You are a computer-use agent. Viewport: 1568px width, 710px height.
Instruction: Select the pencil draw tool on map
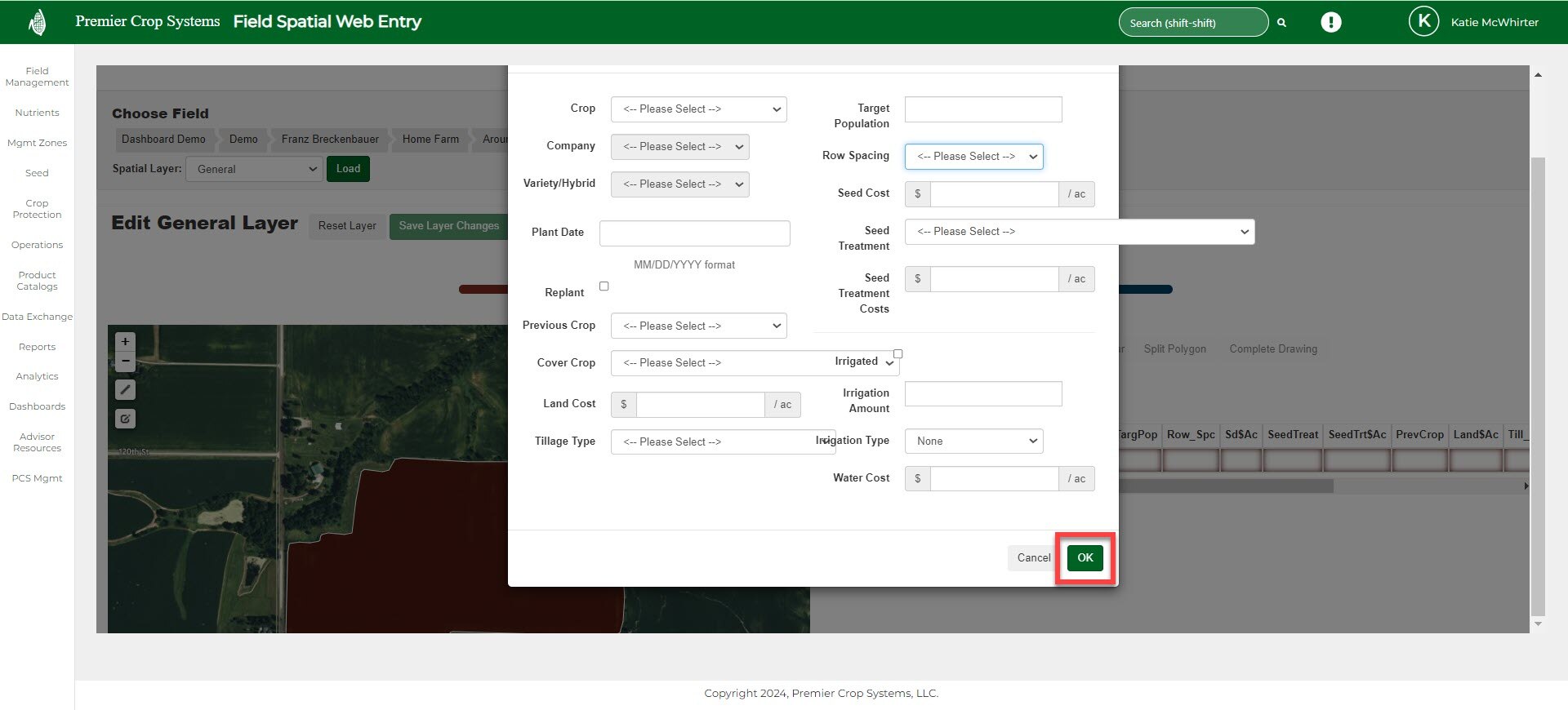[125, 390]
